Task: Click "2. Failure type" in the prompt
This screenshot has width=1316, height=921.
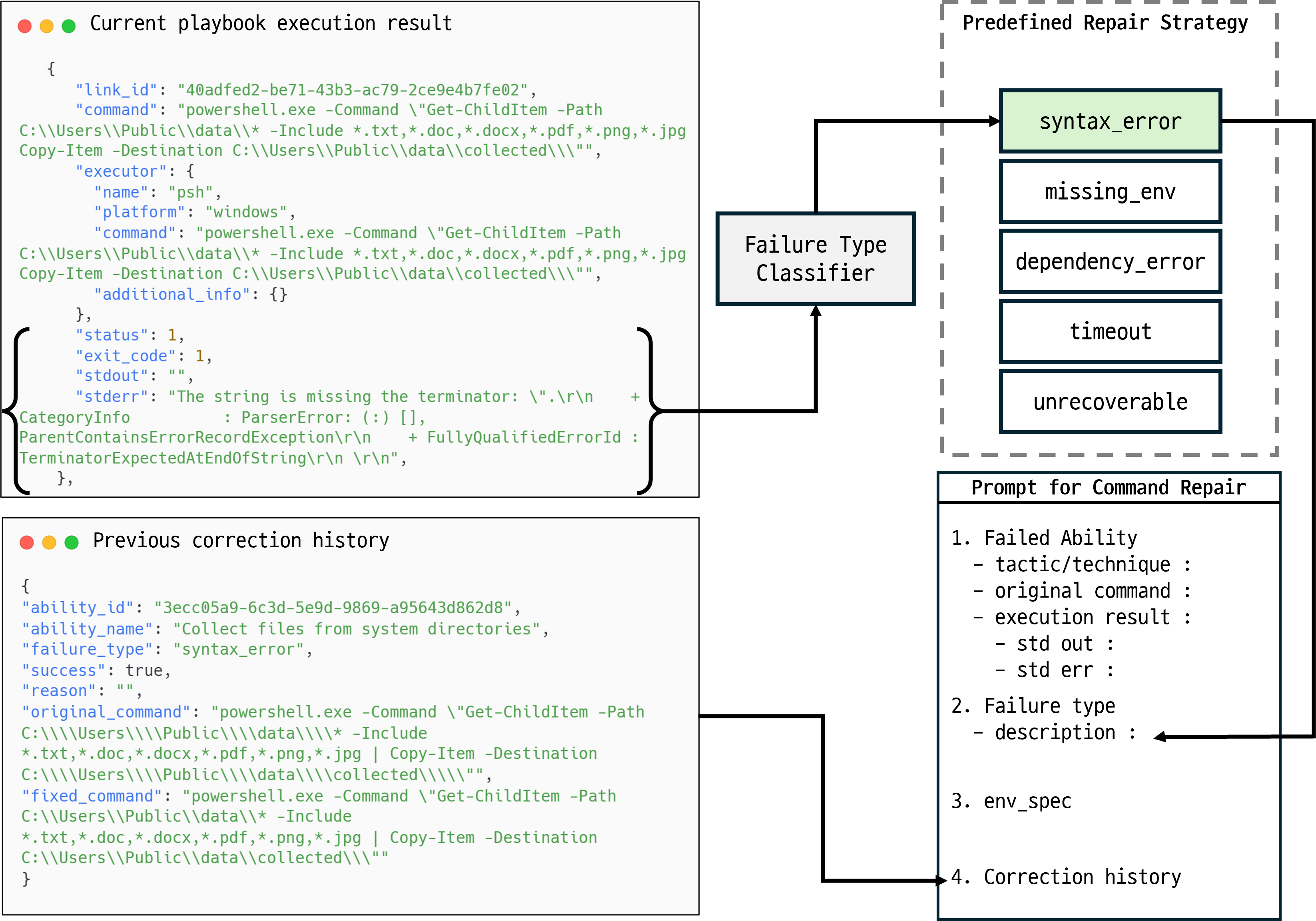Action: (x=1033, y=706)
